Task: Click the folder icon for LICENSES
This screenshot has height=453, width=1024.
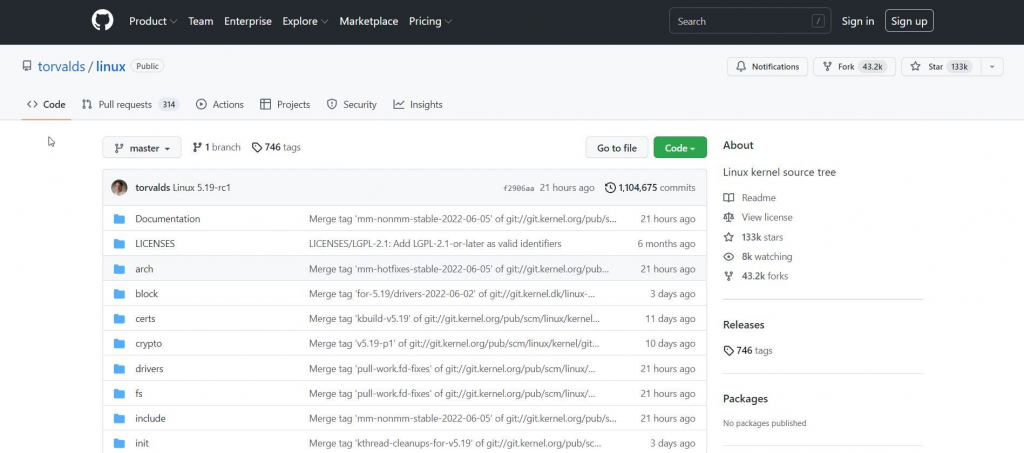Action: 119,243
